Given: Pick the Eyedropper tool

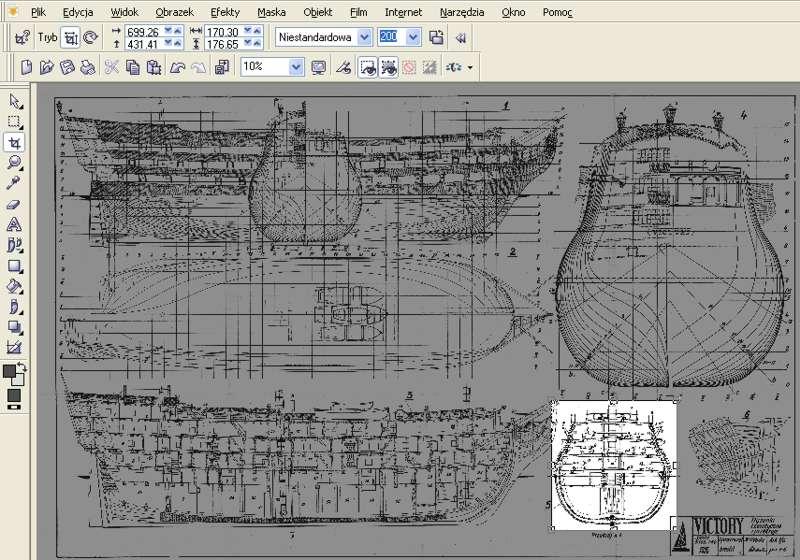Looking at the screenshot, I should (x=14, y=184).
